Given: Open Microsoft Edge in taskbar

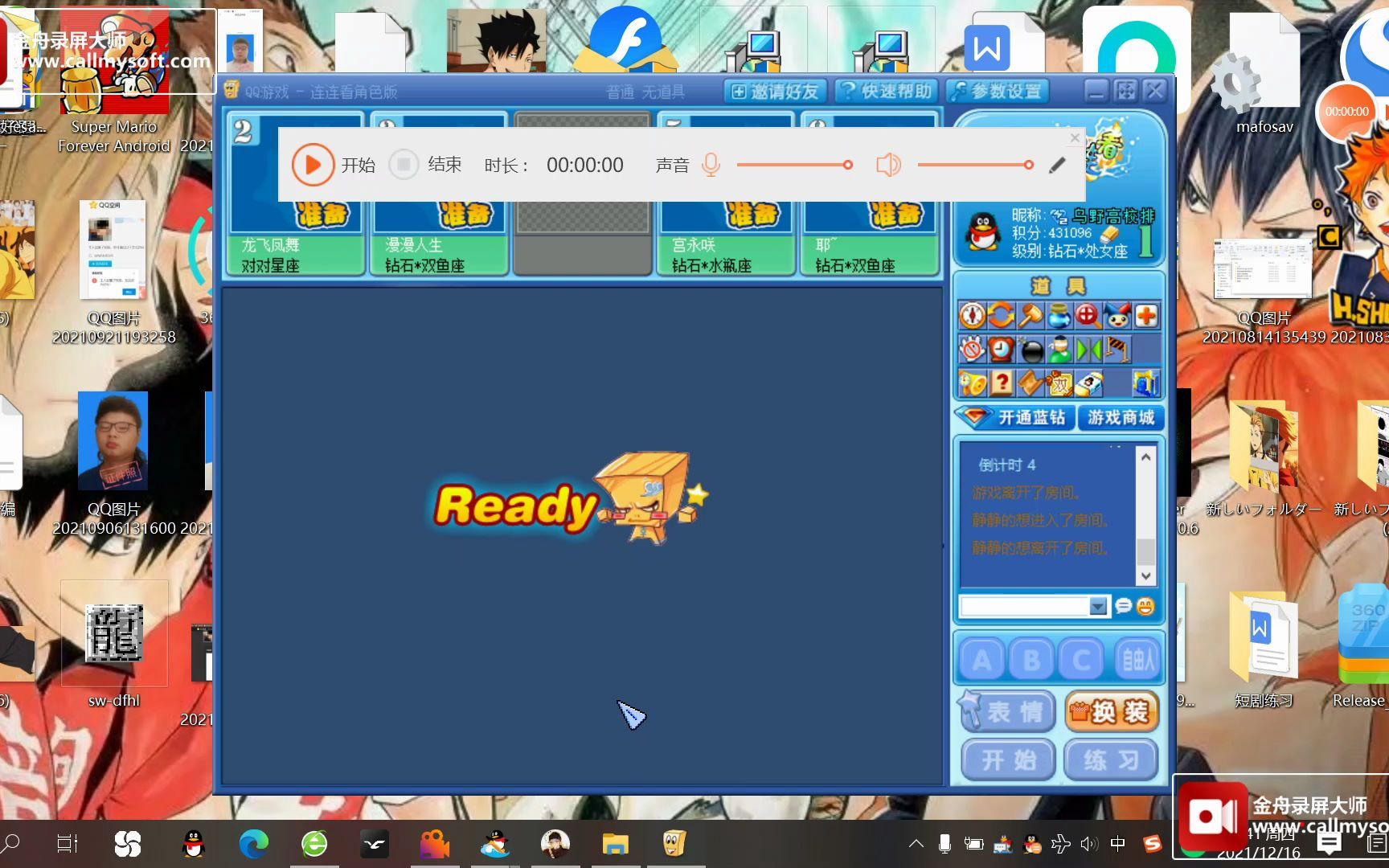Looking at the screenshot, I should point(254,843).
